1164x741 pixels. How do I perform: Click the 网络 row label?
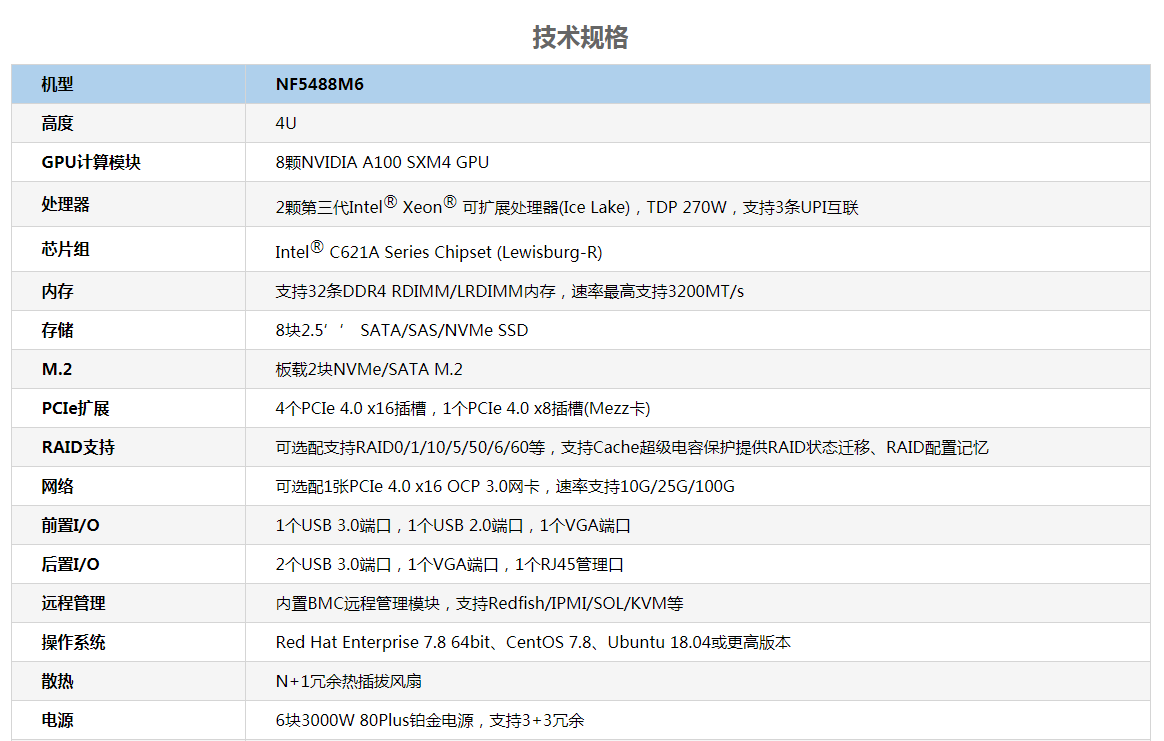[57, 486]
